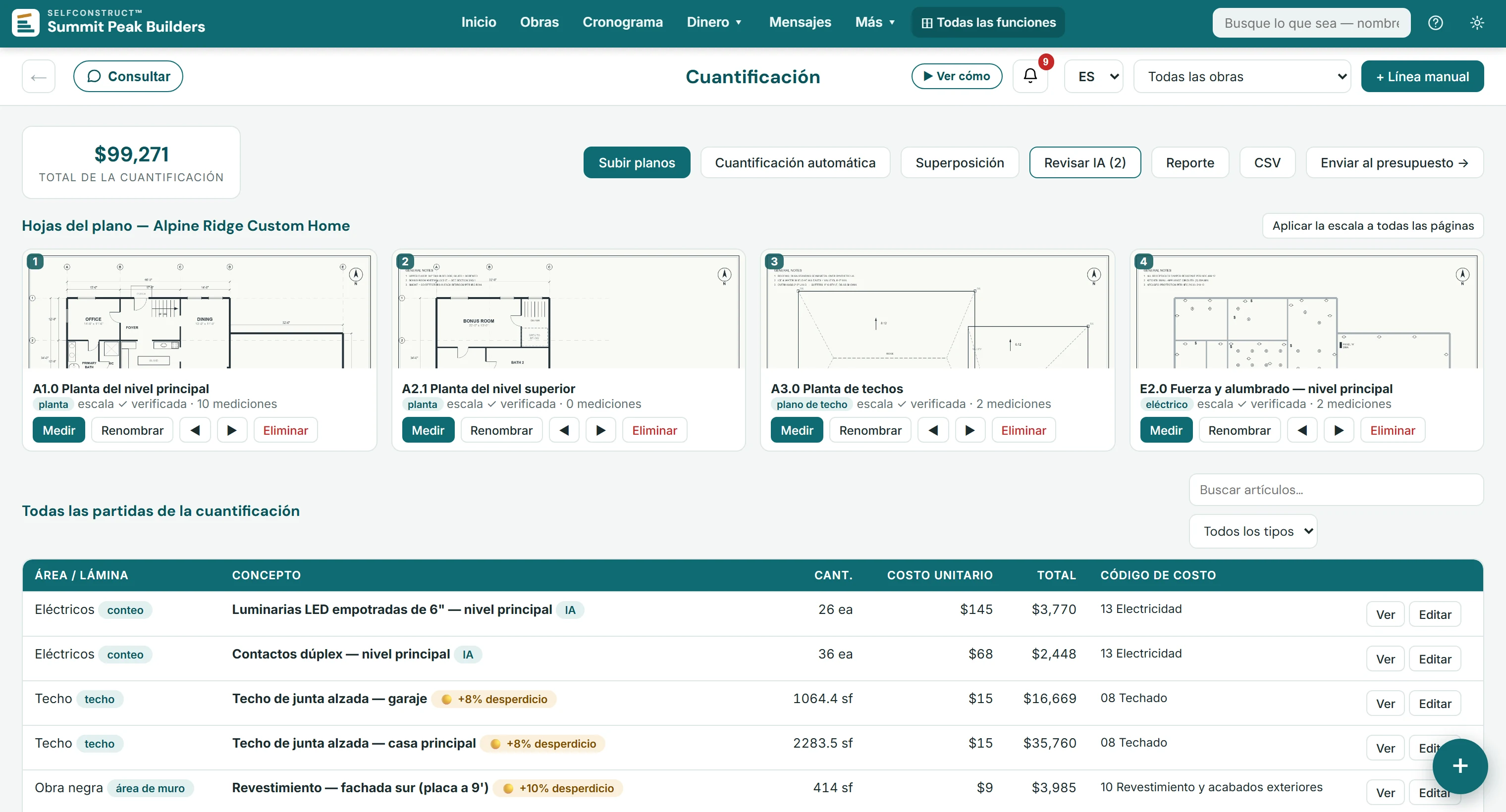
Task: Edit the Contactos dúplex row
Action: (x=1435, y=659)
